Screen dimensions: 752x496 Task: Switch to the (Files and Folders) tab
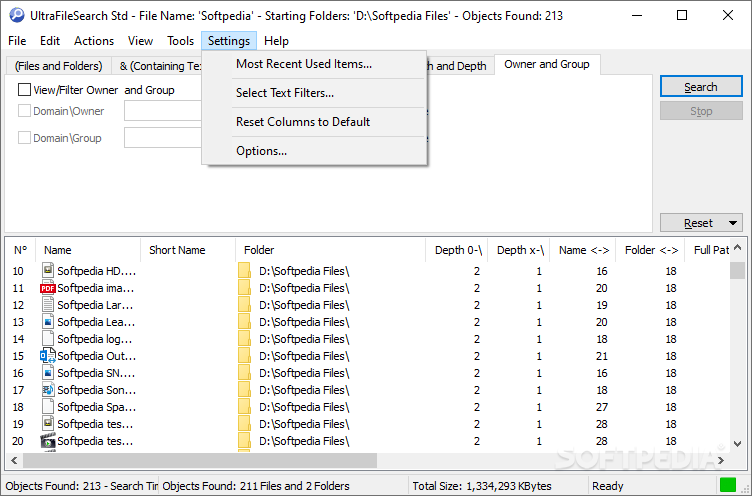pos(59,66)
